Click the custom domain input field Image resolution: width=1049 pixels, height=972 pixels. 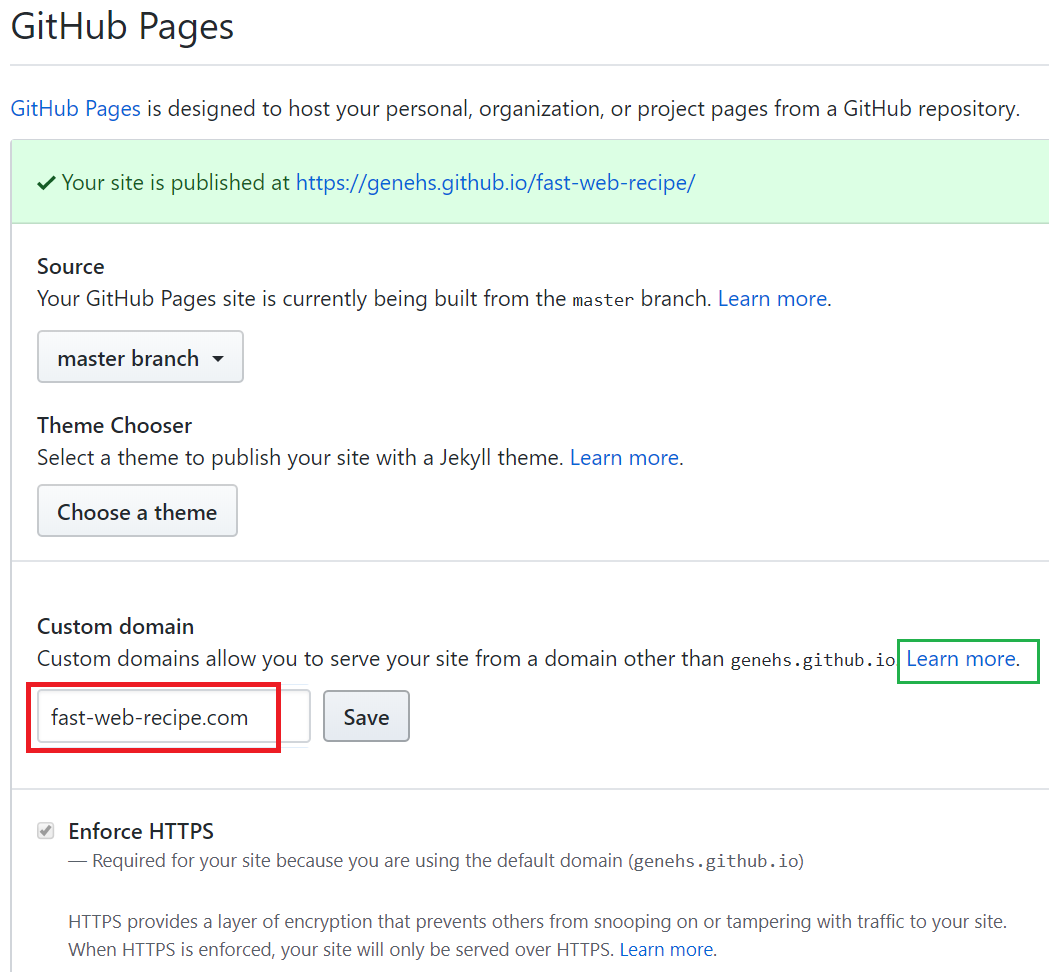pos(174,716)
